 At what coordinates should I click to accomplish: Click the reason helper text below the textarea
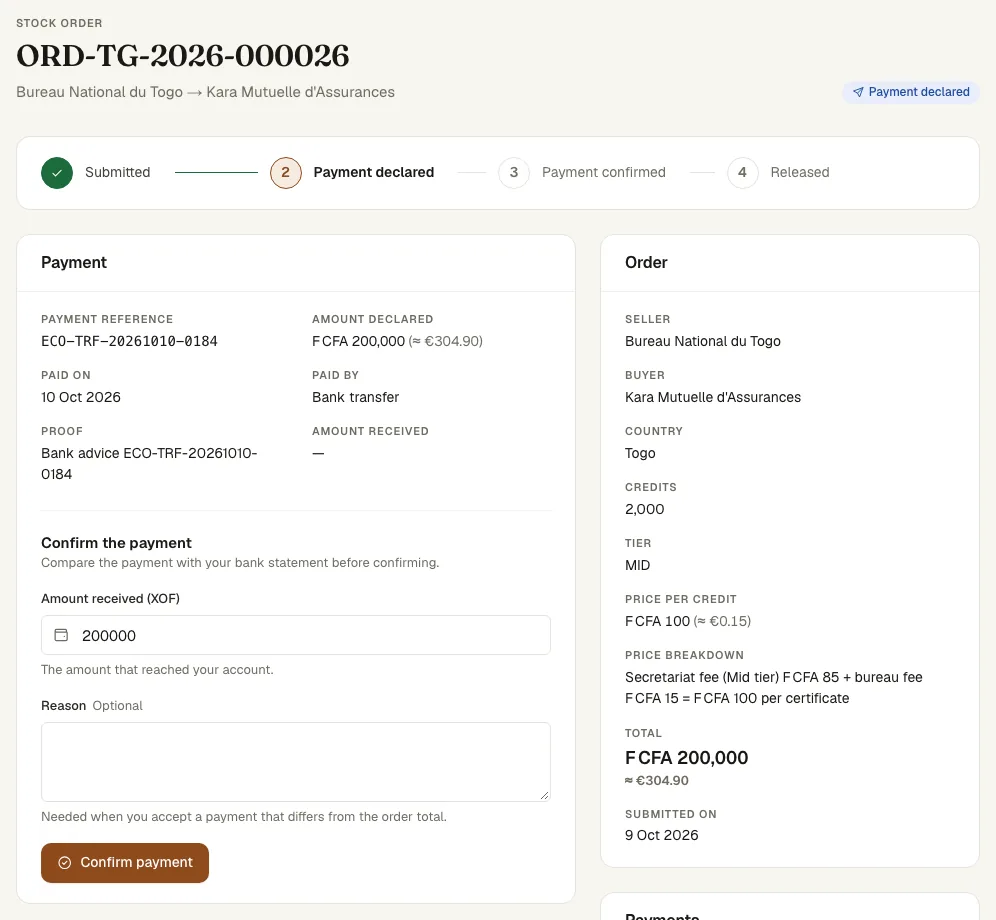244,816
